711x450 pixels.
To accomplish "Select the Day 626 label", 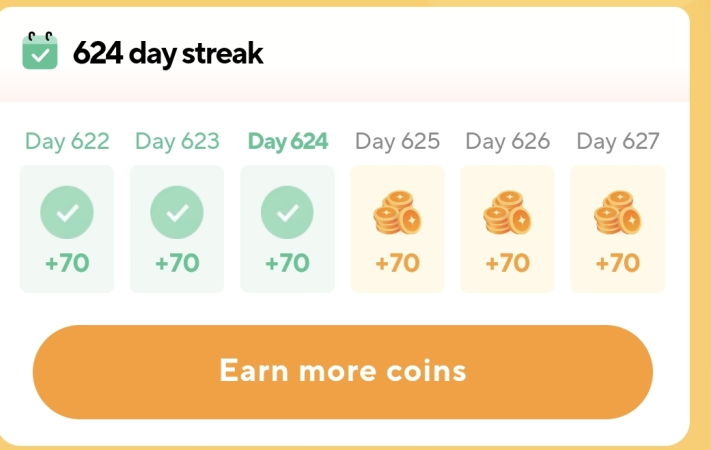I will [x=508, y=141].
